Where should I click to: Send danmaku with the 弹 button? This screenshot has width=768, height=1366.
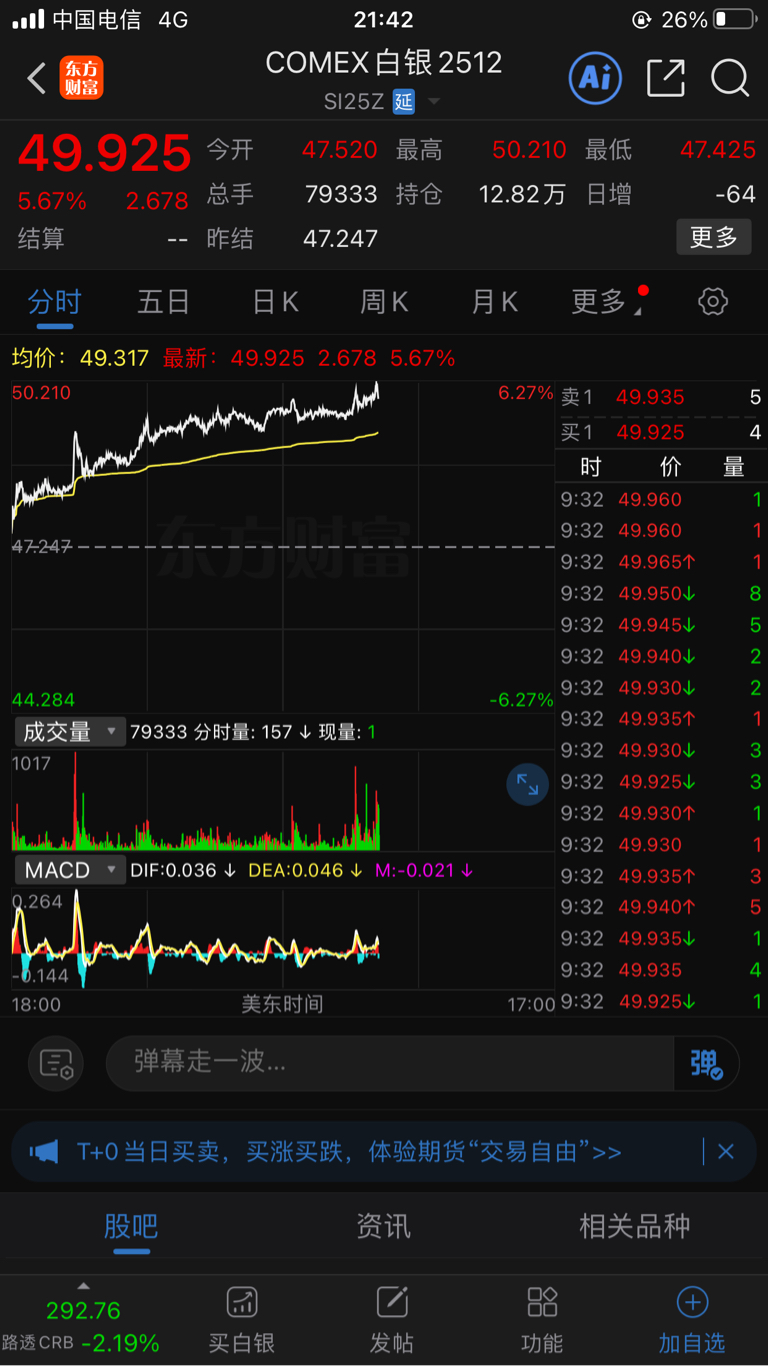tap(706, 1062)
